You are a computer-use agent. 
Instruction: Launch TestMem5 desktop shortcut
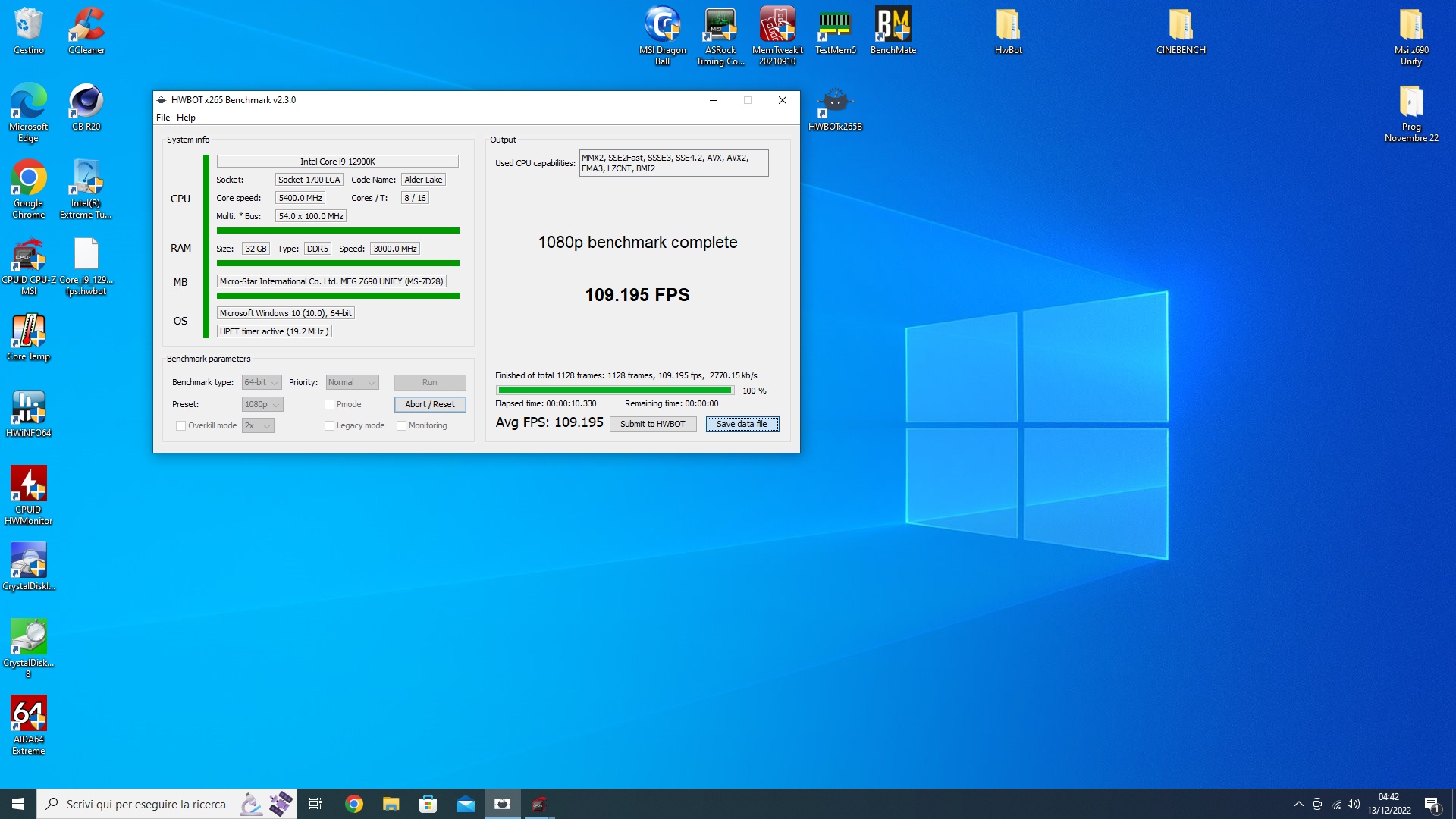click(836, 30)
